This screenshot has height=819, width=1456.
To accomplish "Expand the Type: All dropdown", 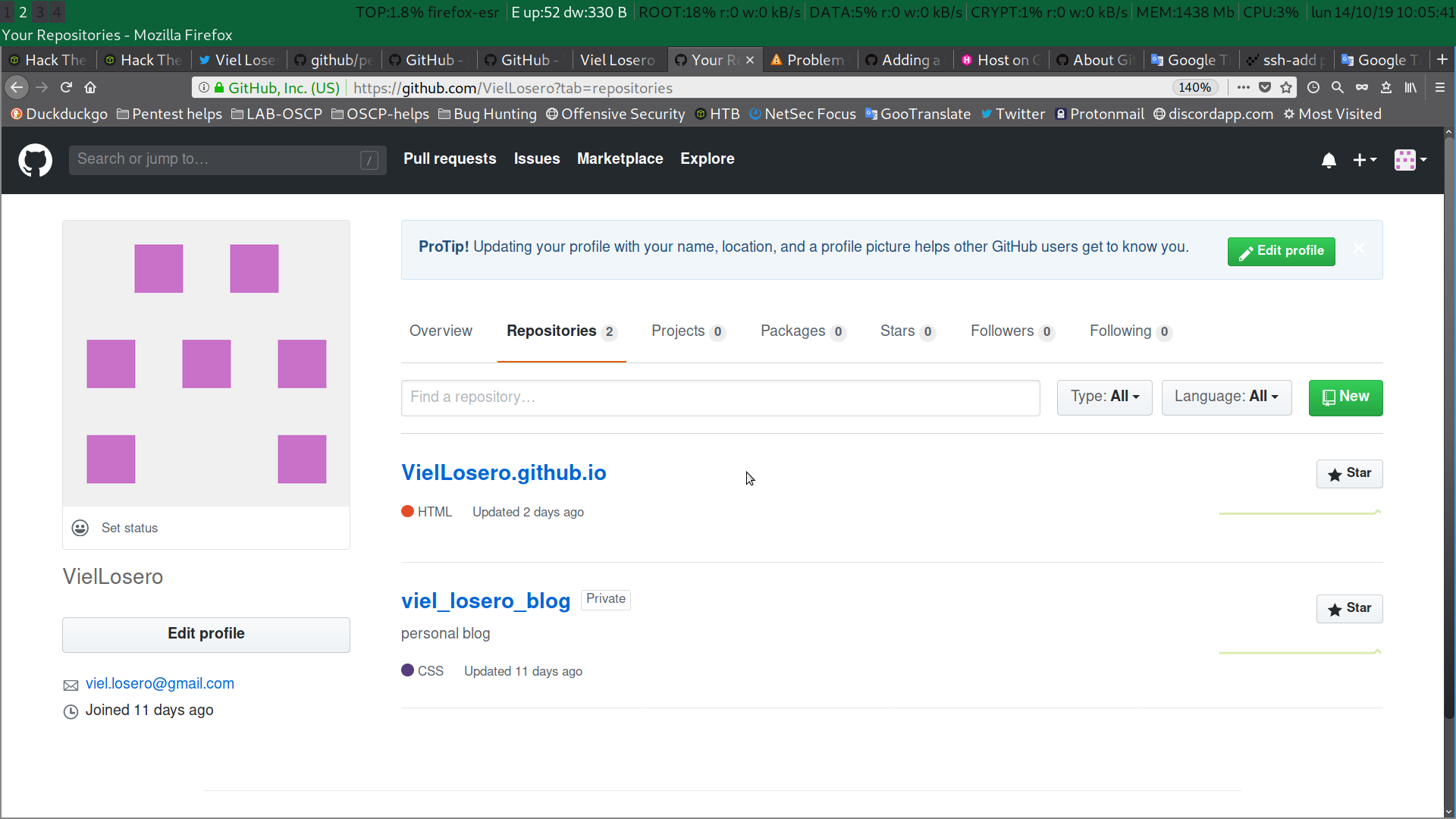I will tap(1105, 397).
